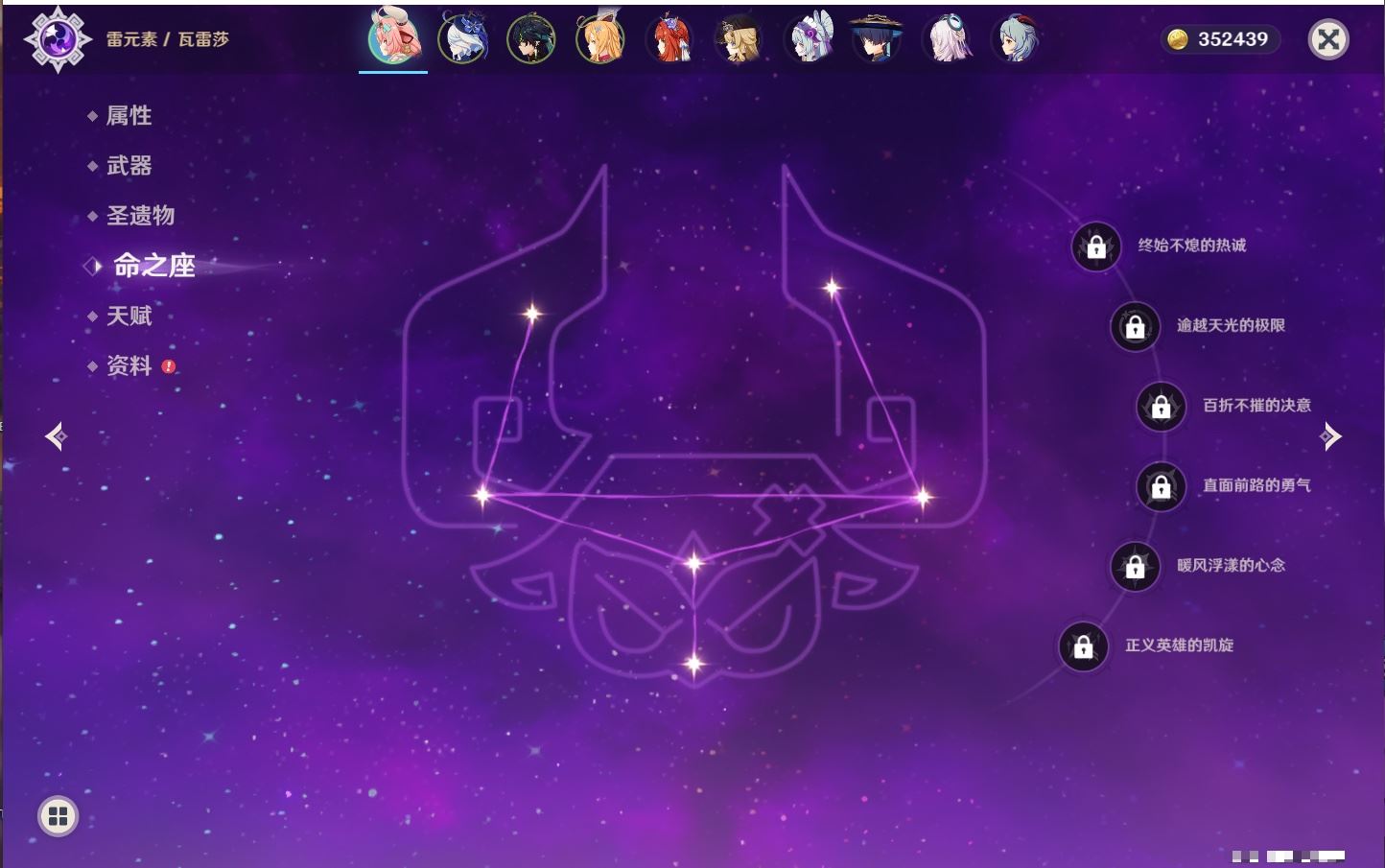The image size is (1385, 868).
Task: Switch to the blue-haired character with red horns
Action: [x=1016, y=39]
